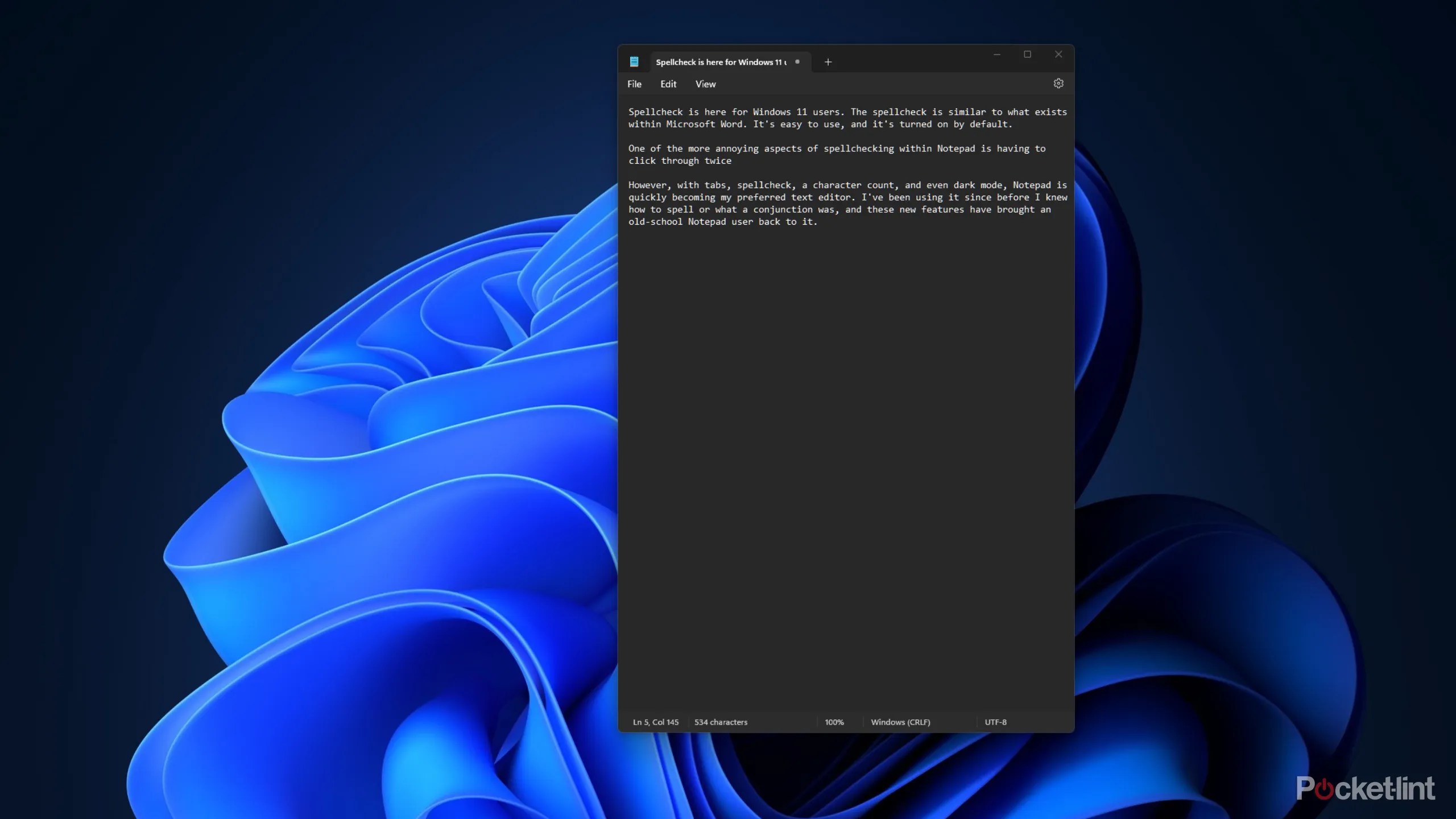Close tab via unsaved dot indicator
This screenshot has height=819, width=1456.
coord(797,62)
